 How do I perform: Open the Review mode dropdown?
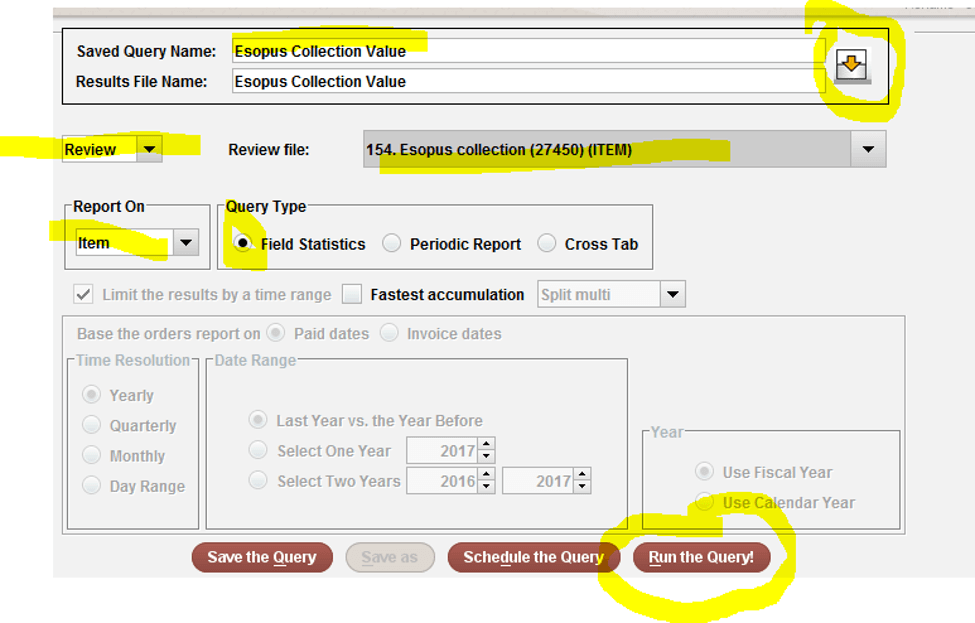(149, 149)
